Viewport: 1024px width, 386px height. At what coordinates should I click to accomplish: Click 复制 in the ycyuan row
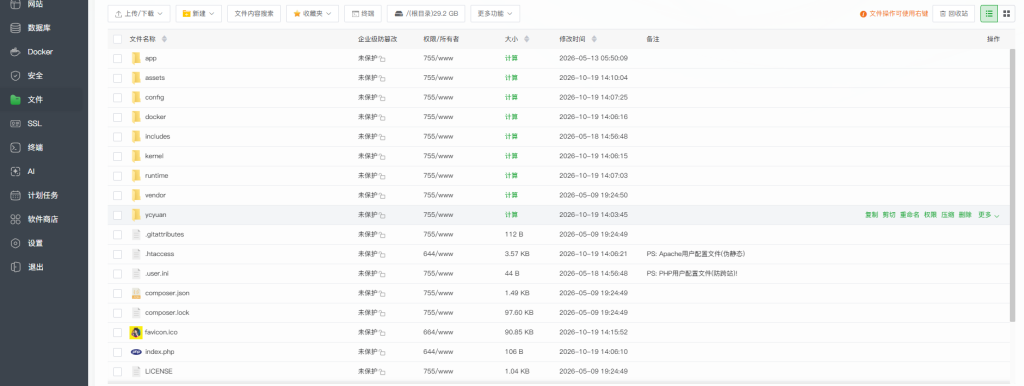click(x=871, y=215)
